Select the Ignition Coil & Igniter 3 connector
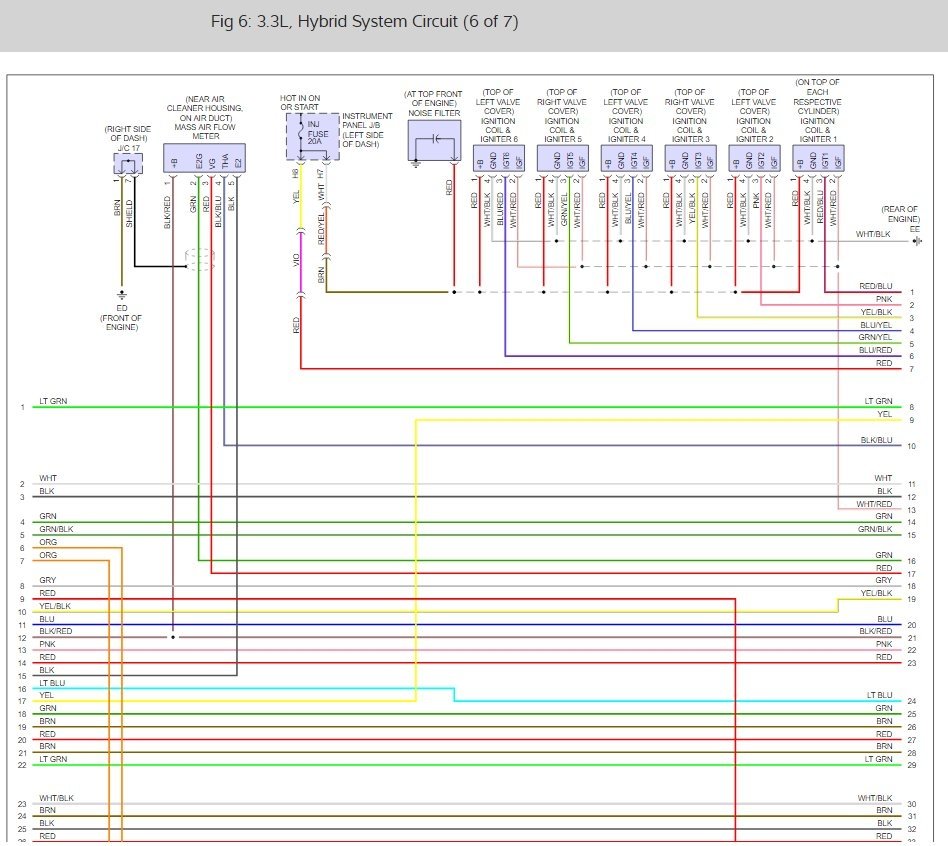Image resolution: width=948 pixels, height=846 pixels. 690,158
